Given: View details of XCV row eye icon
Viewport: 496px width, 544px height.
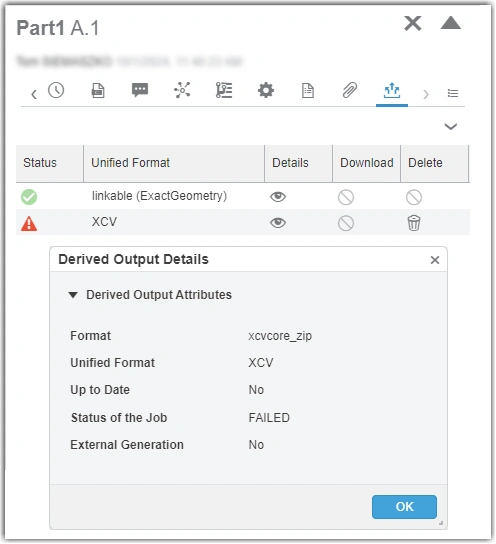Looking at the screenshot, I should click(278, 222).
